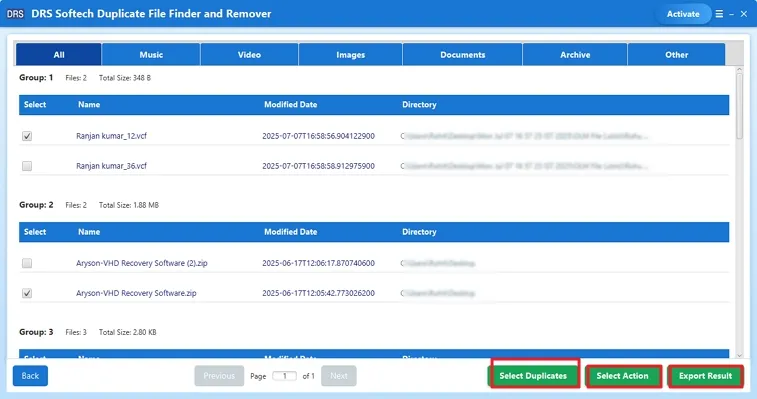Focus the page number input field

pos(284,376)
